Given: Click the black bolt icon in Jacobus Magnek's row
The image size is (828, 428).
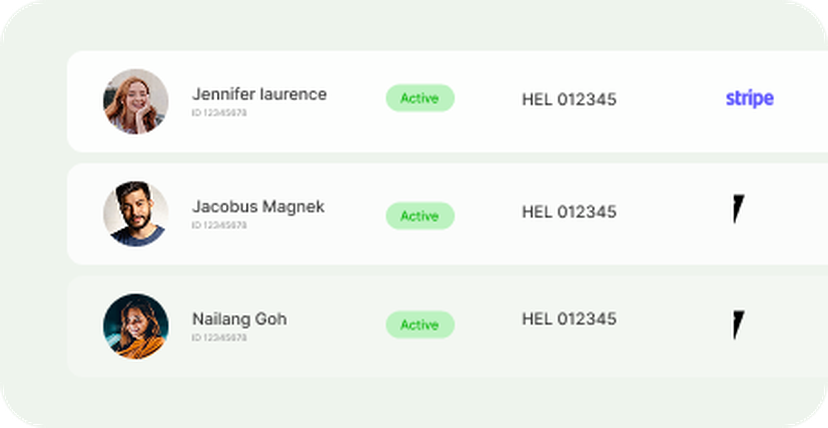Looking at the screenshot, I should point(738,210).
